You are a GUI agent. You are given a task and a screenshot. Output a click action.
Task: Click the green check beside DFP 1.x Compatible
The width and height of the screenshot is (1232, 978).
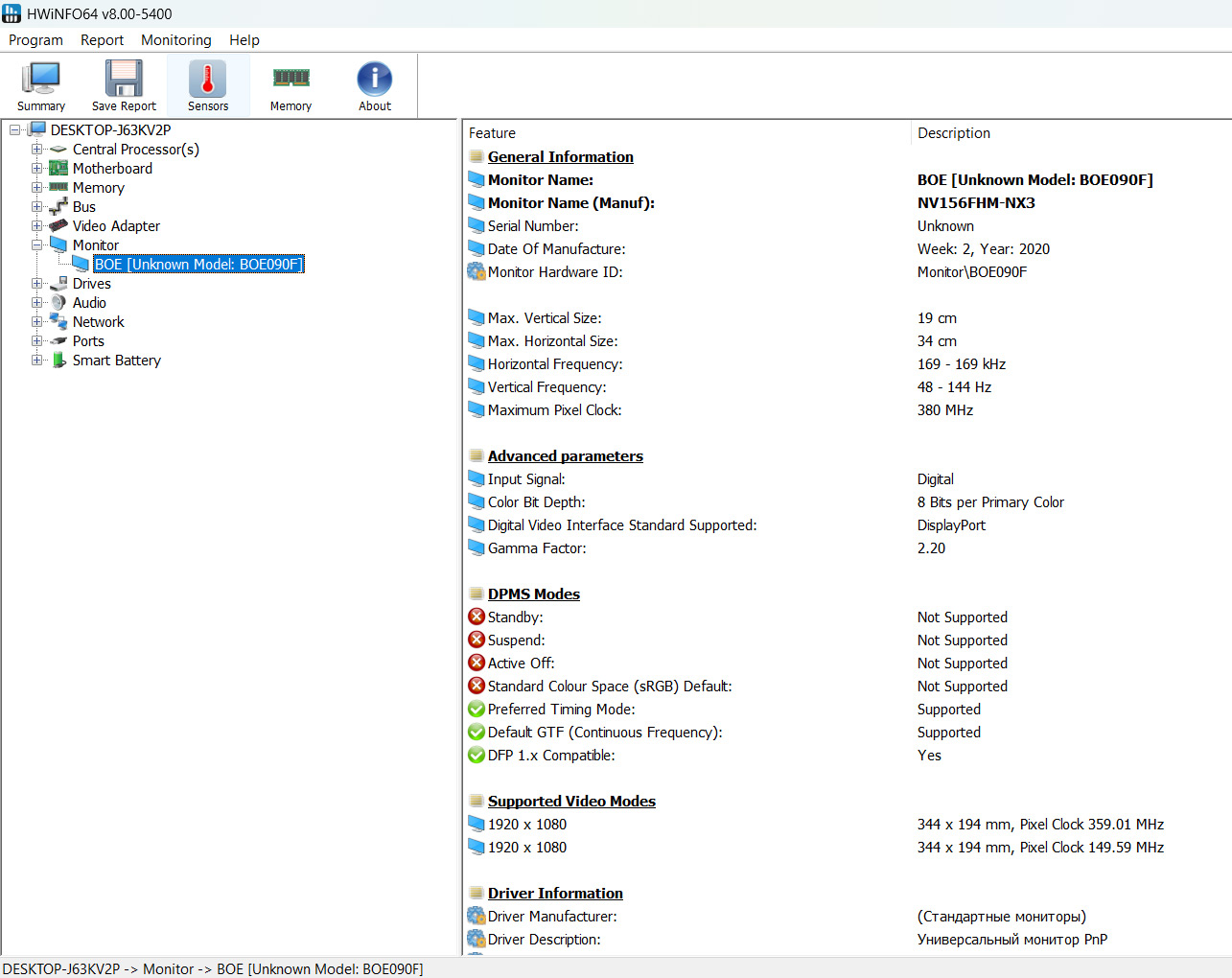point(477,755)
